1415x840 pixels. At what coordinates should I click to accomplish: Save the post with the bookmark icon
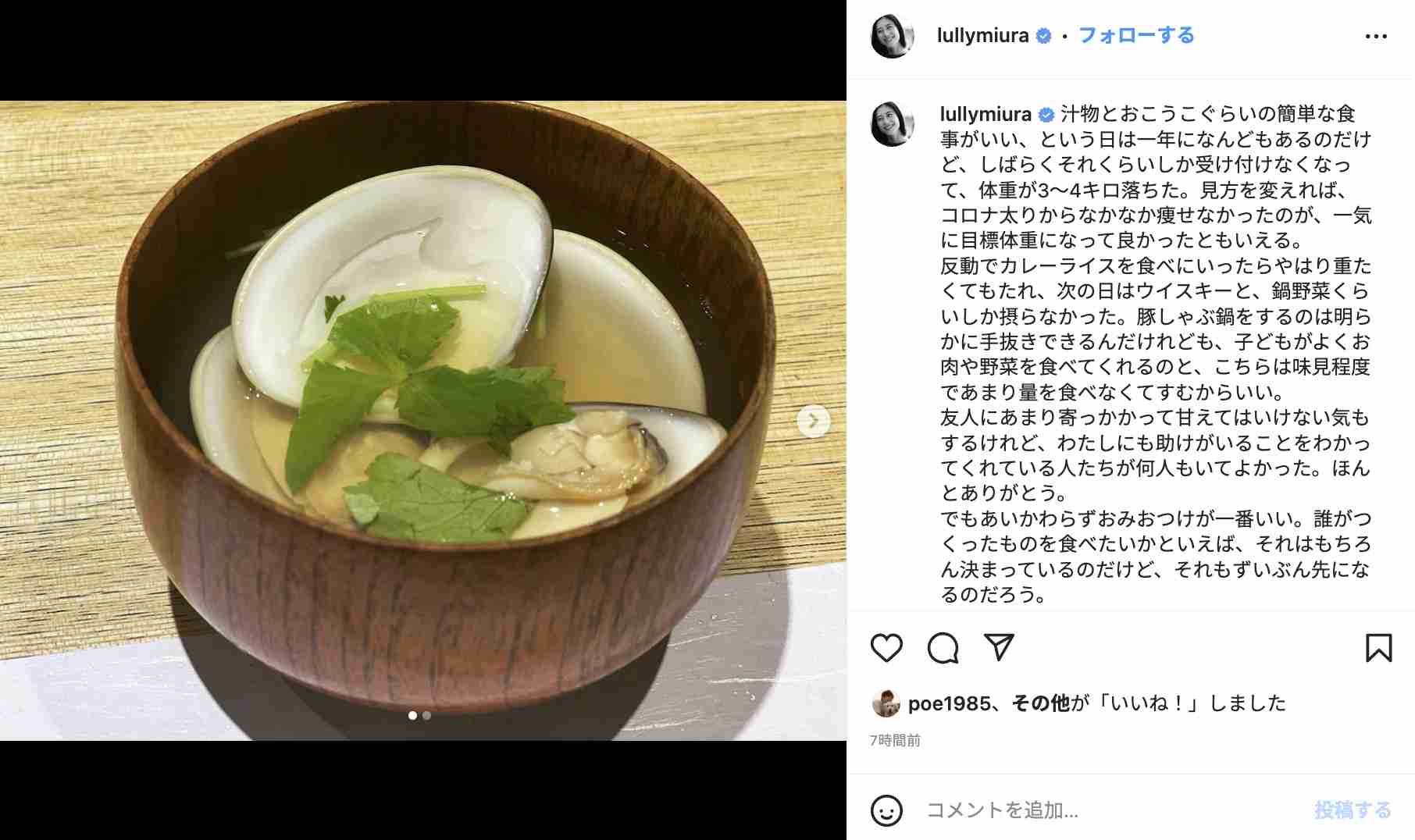(x=1378, y=648)
